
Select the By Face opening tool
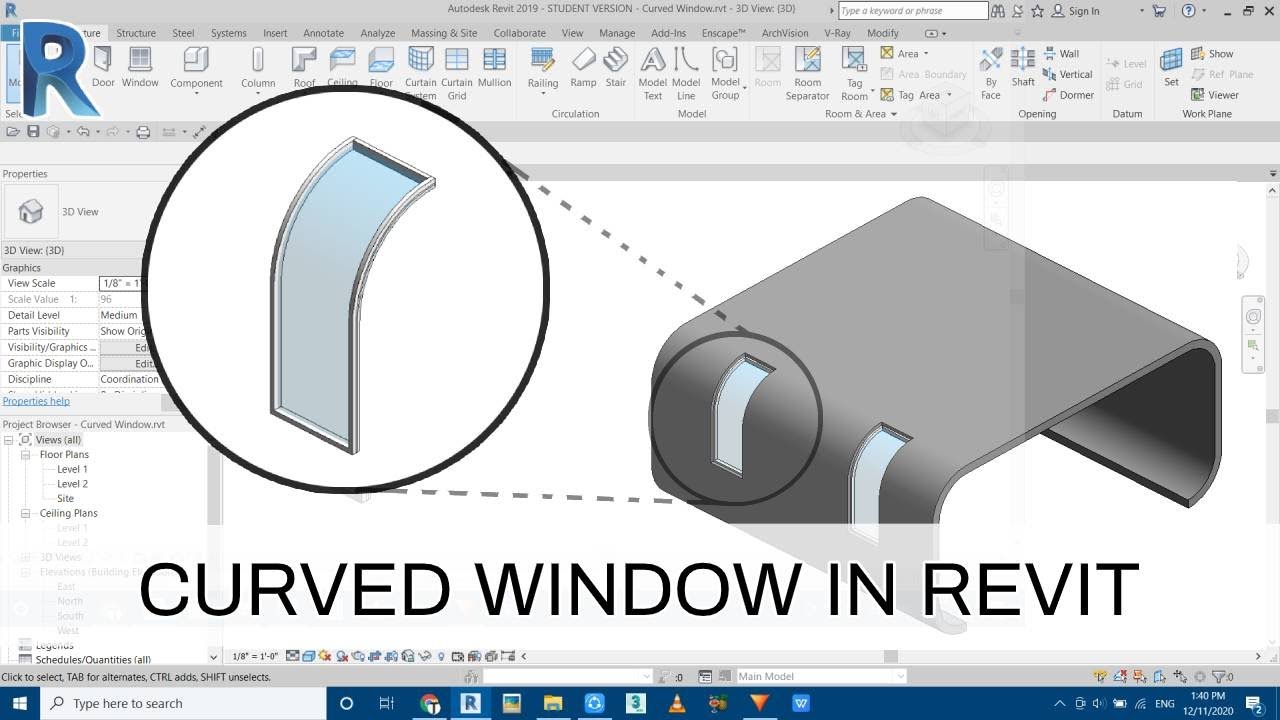click(991, 72)
